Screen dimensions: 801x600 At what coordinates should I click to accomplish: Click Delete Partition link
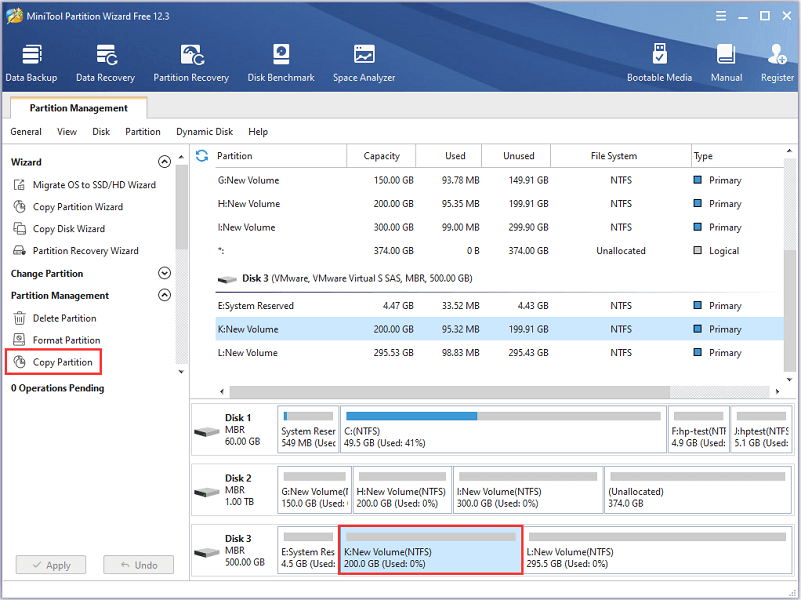point(64,318)
